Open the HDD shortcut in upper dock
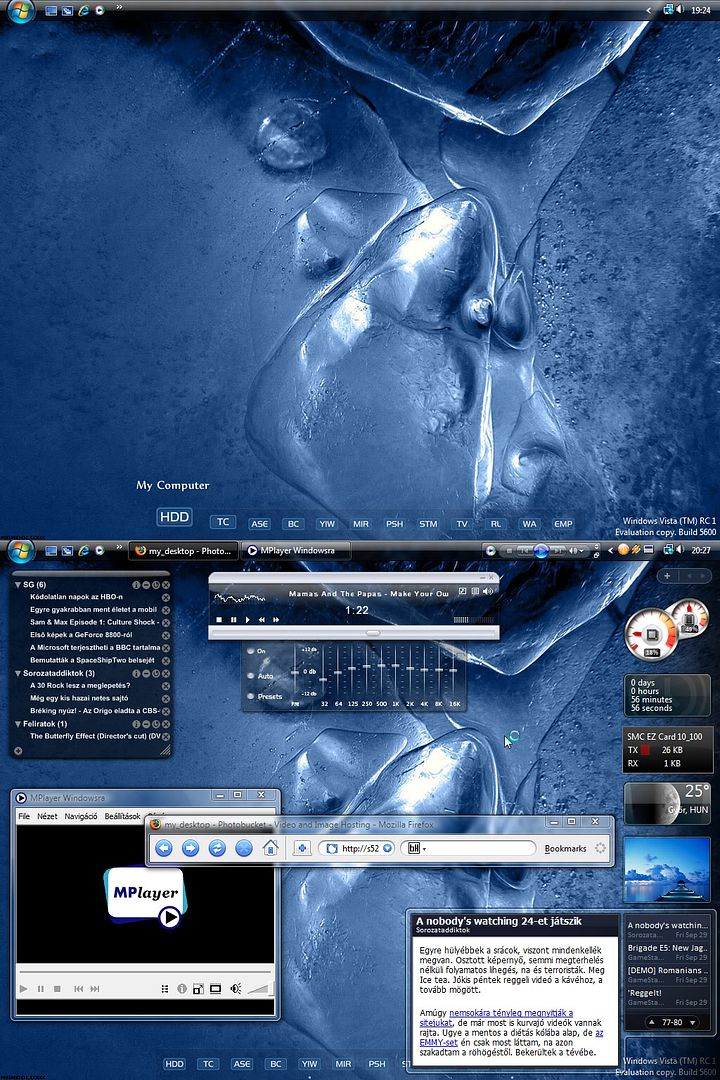The image size is (720, 1080). [173, 518]
